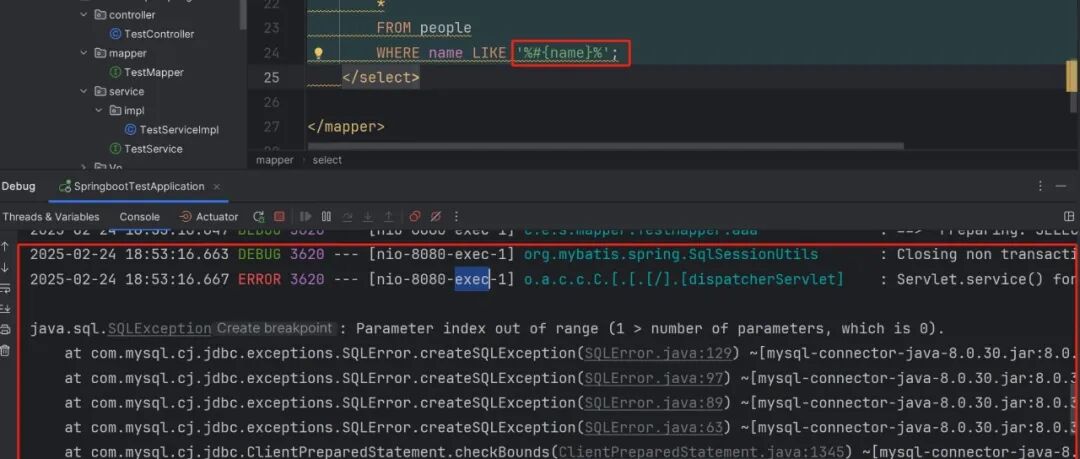Click the console up-arrow icon

[6, 246]
